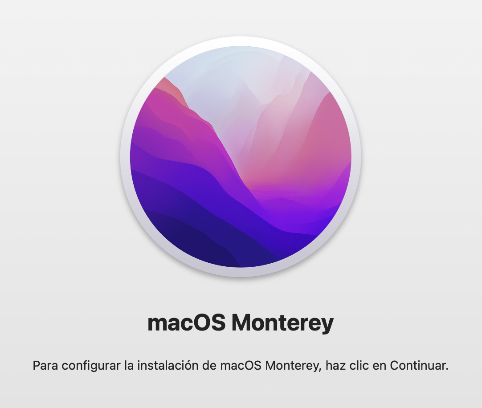This screenshot has height=408, width=482.
Task: Click the macOS Monterey installer icon
Action: click(x=240, y=157)
